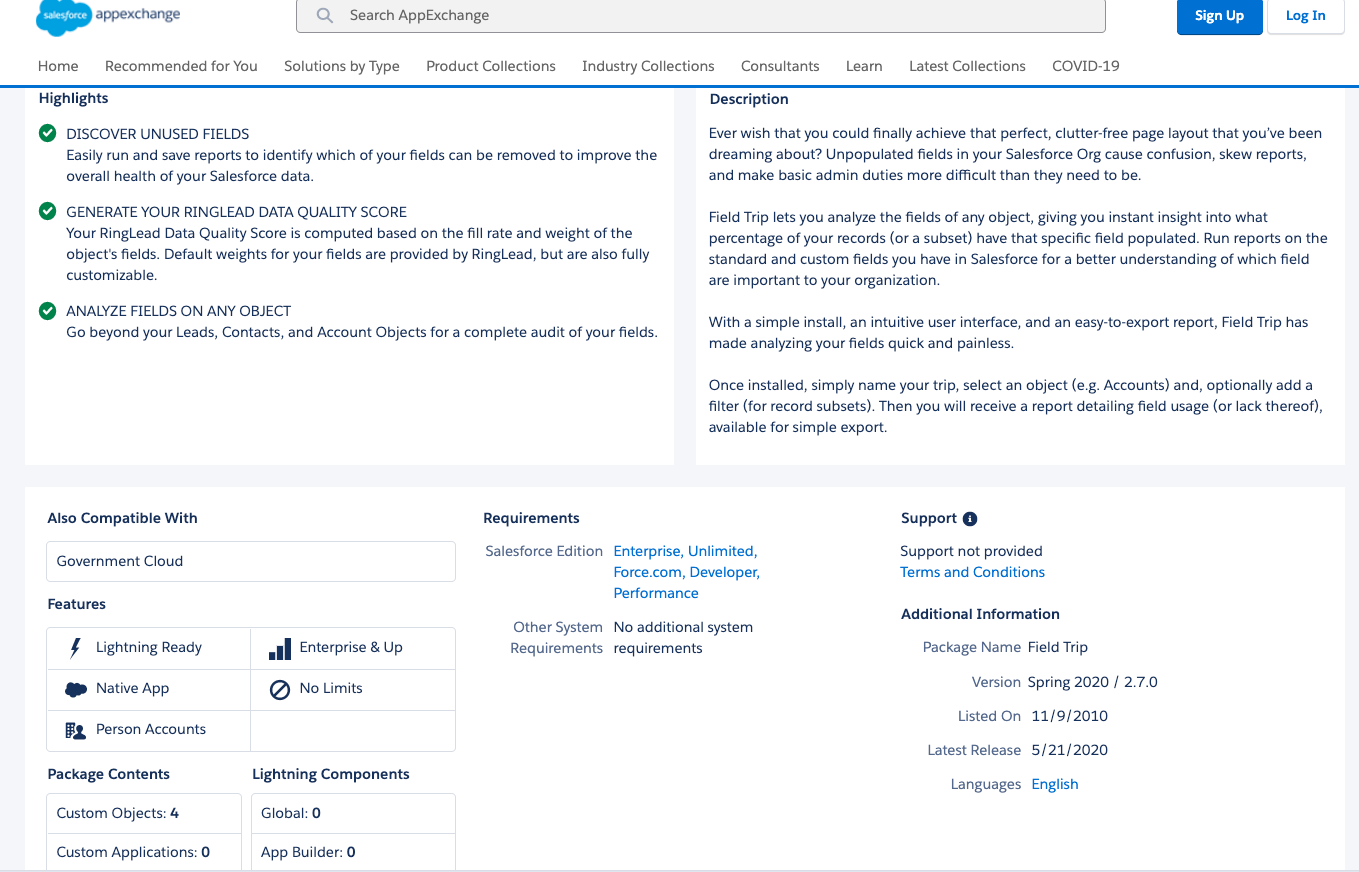This screenshot has width=1359, height=872.
Task: Go to the Consultants tab
Action: (780, 66)
